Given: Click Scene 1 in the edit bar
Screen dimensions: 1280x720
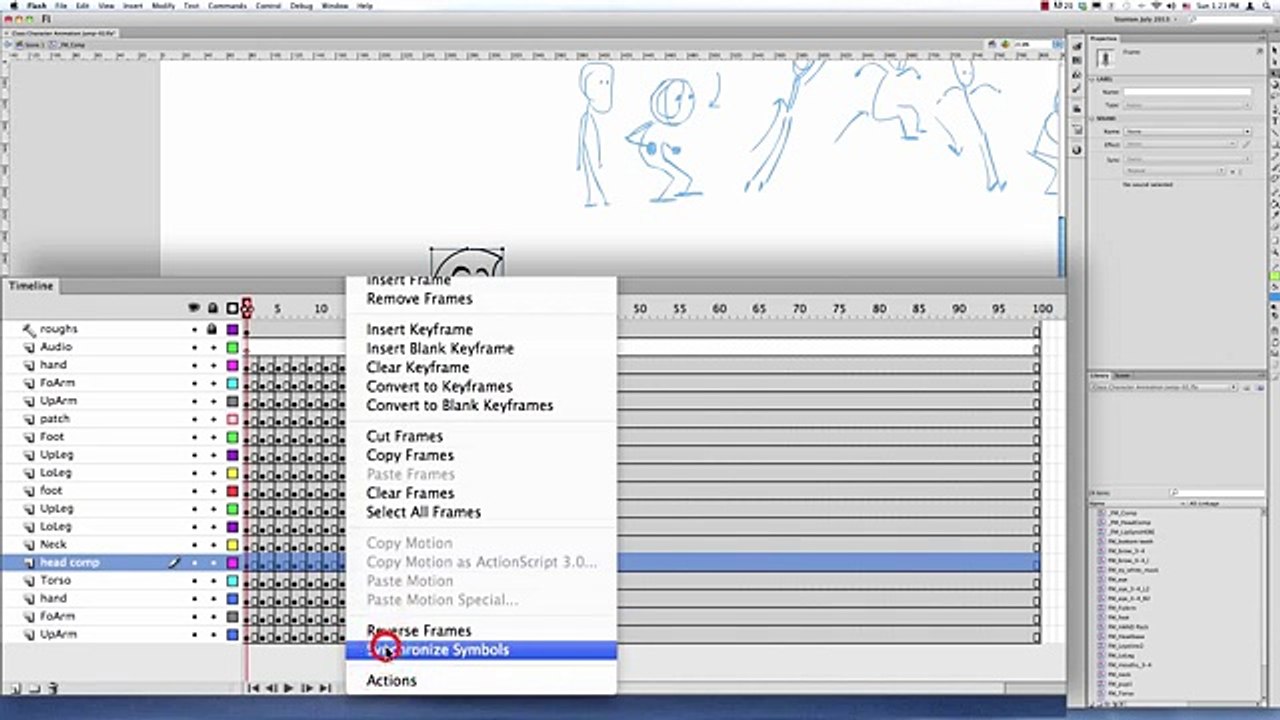Looking at the screenshot, I should pos(31,45).
